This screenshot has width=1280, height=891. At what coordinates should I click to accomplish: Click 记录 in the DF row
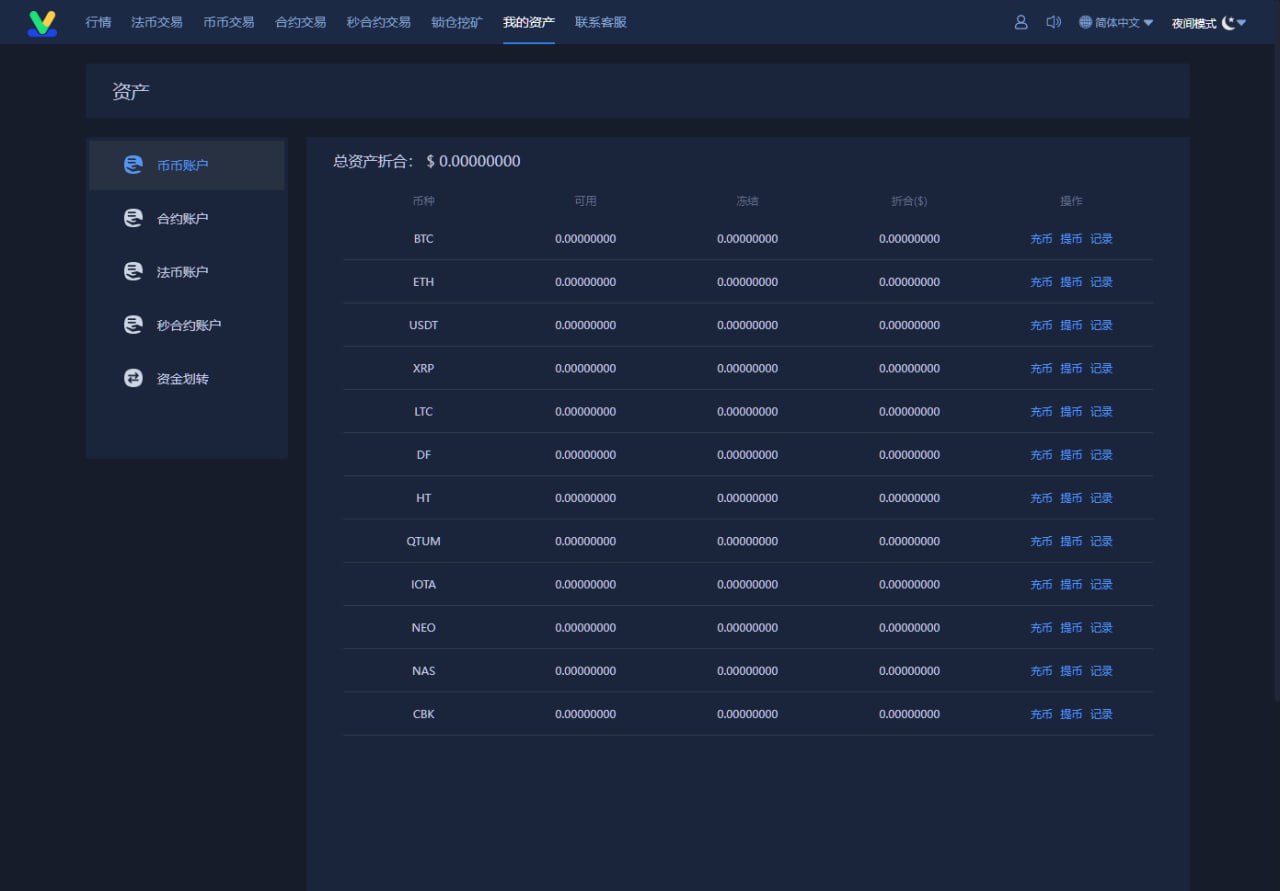1101,455
